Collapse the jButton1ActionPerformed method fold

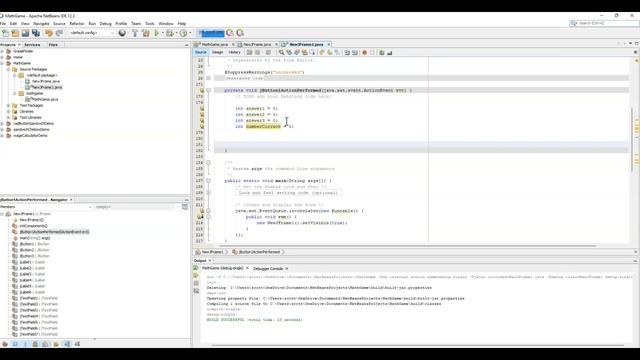click(208, 90)
